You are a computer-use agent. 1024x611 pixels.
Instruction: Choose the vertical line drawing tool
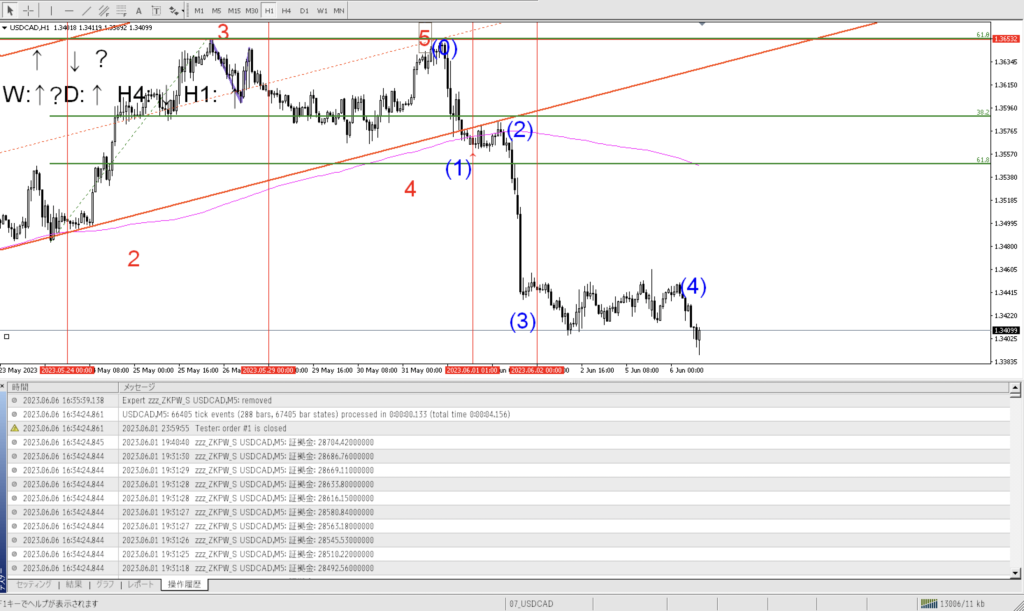click(x=50, y=10)
